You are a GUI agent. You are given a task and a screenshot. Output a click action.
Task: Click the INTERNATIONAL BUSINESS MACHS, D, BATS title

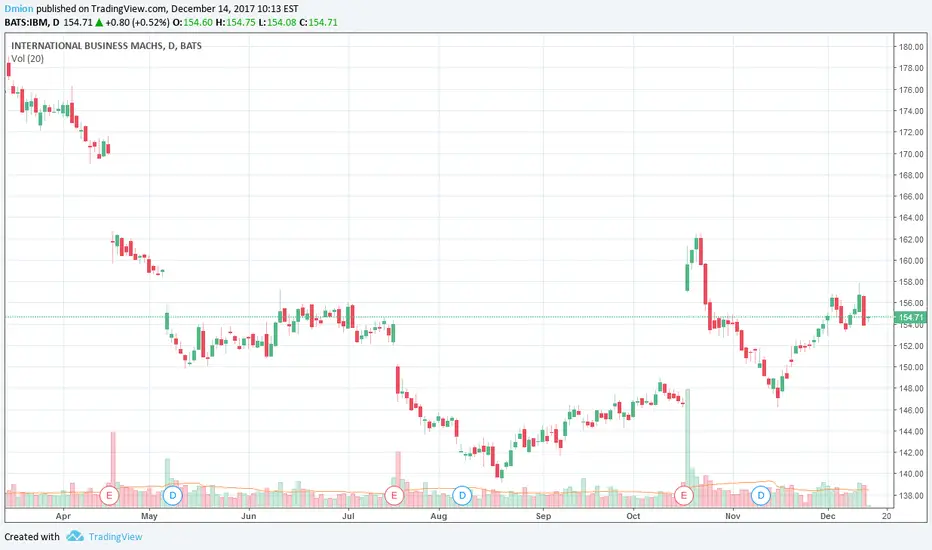click(106, 46)
